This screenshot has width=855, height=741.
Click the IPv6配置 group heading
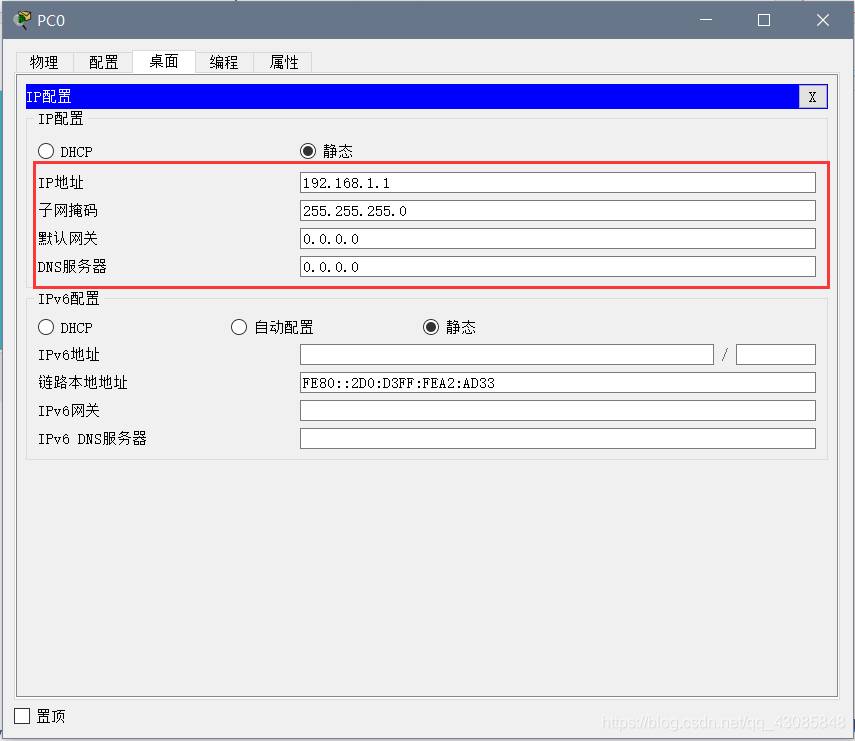coord(69,299)
